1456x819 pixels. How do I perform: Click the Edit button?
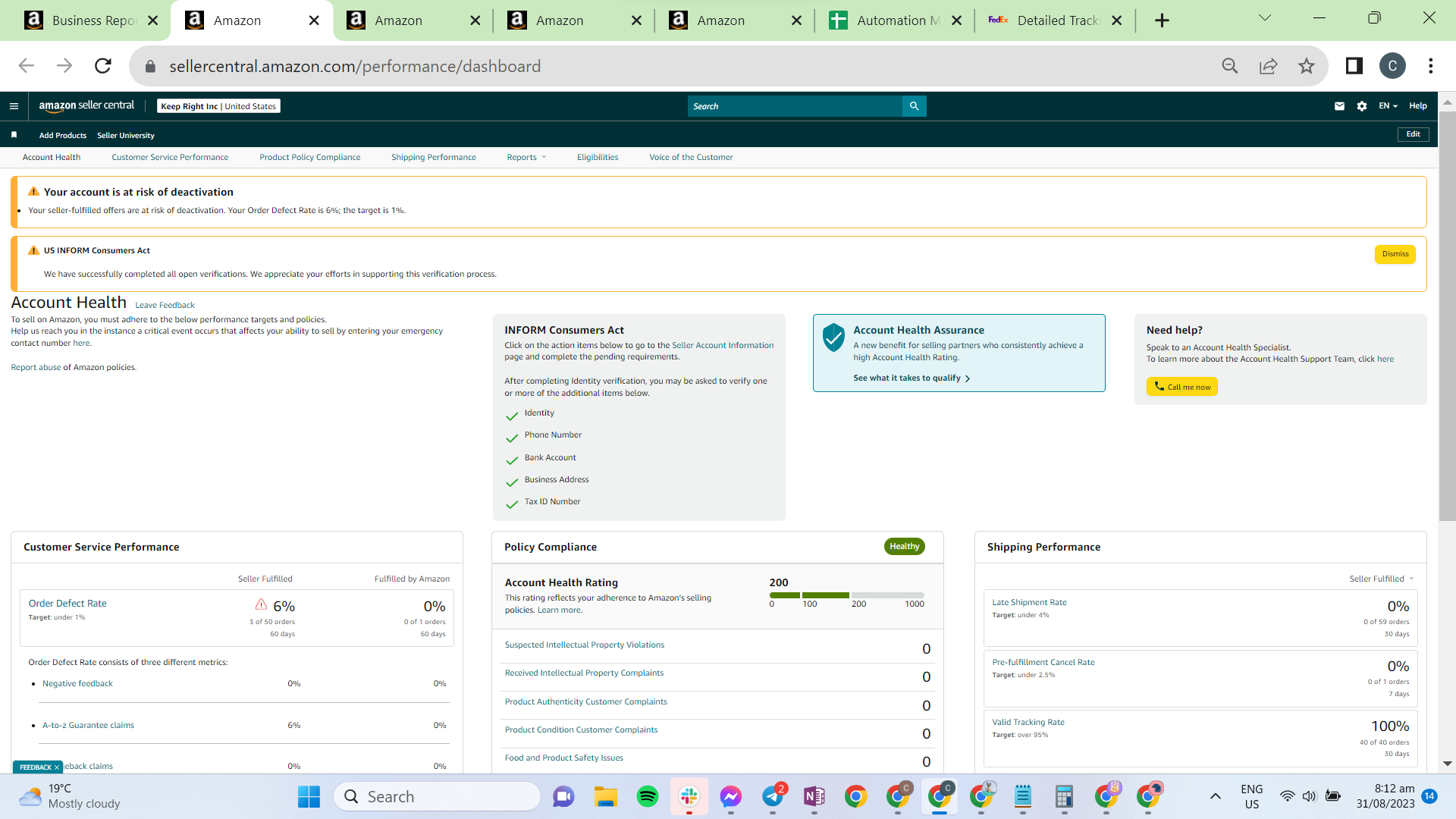[1414, 134]
